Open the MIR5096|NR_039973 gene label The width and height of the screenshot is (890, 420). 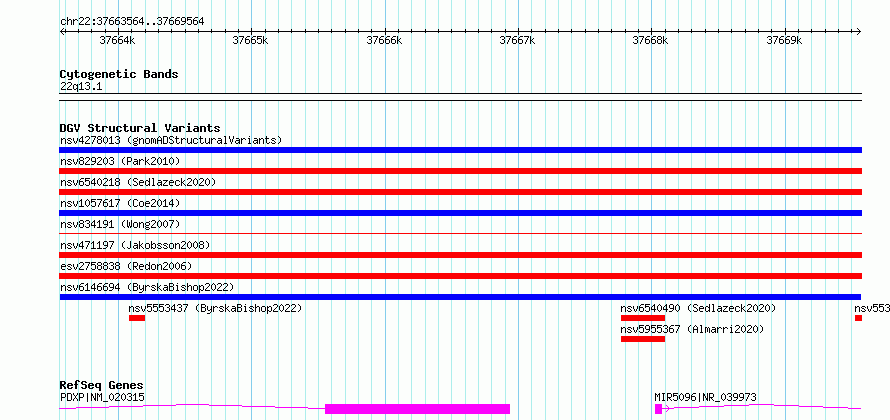click(706, 397)
